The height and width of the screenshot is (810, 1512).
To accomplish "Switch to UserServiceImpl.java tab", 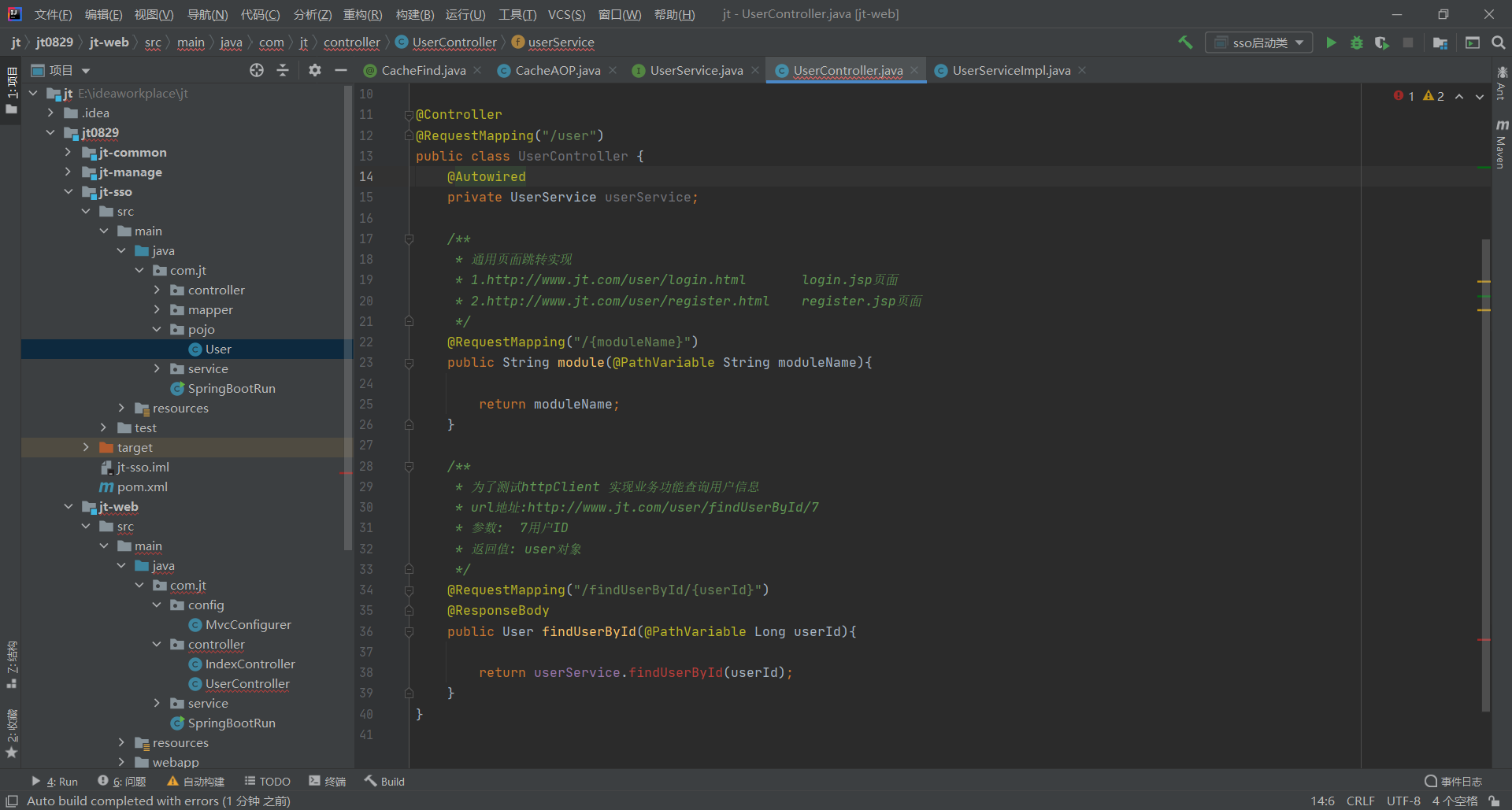I will [1010, 70].
